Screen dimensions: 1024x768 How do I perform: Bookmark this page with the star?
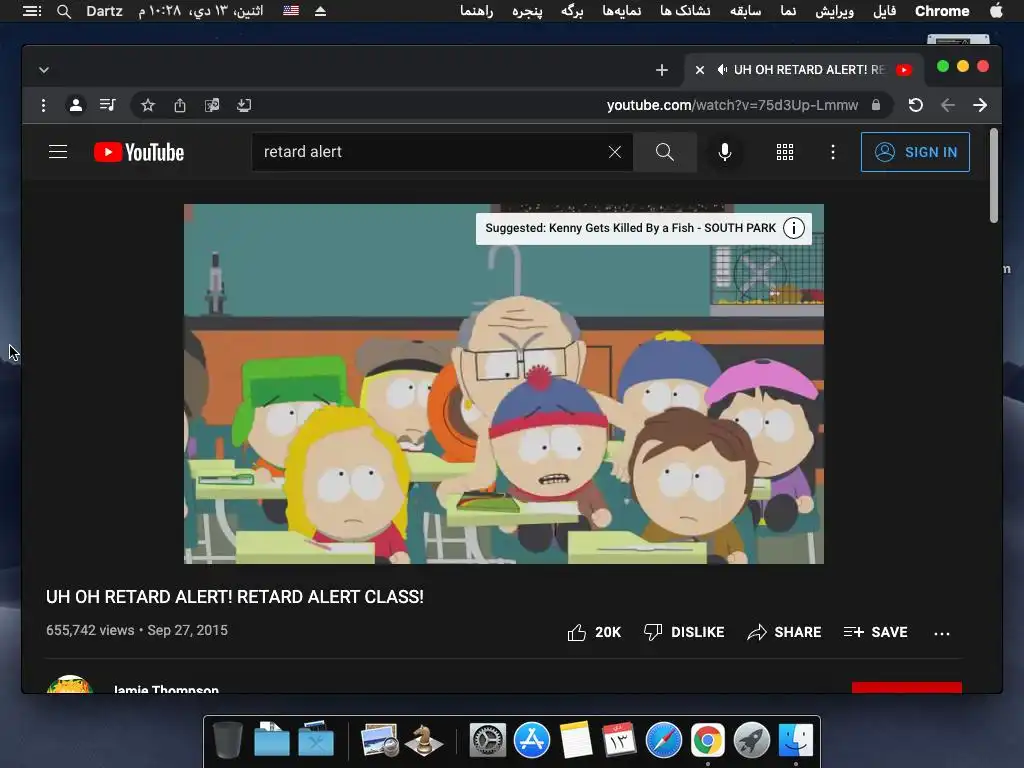[148, 105]
